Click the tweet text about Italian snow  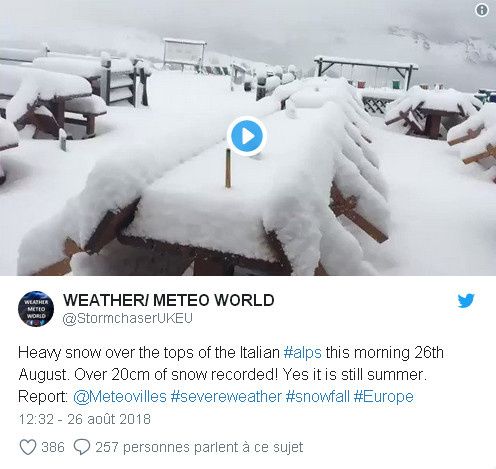(x=231, y=375)
